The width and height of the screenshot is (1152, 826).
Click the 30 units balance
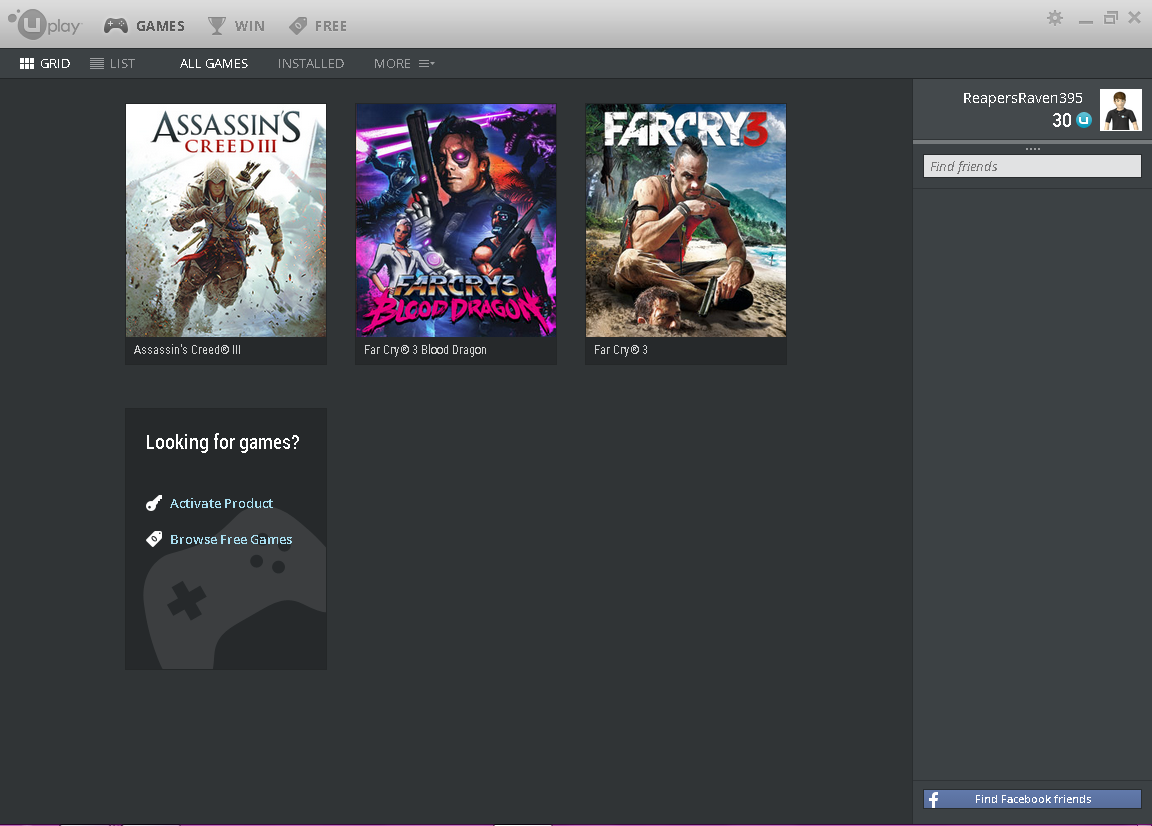tap(1062, 120)
